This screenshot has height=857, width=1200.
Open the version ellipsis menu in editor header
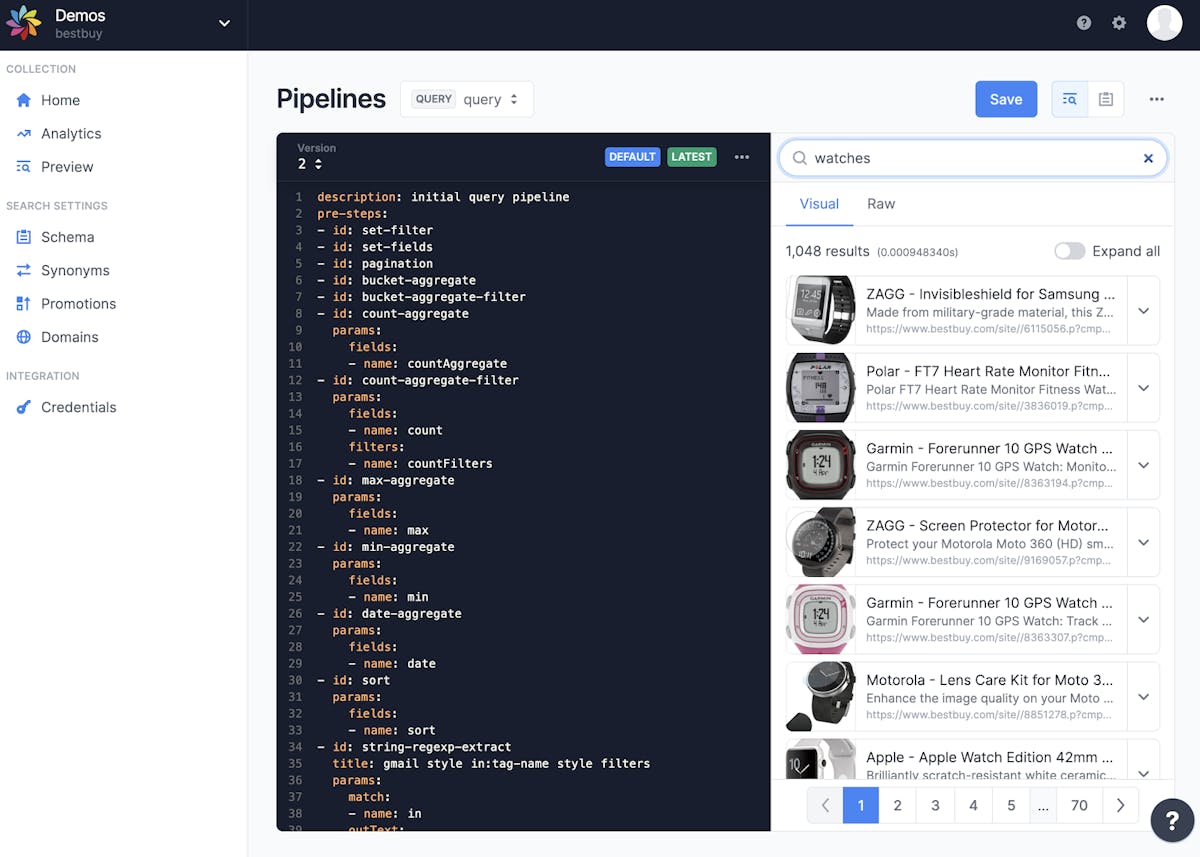[x=742, y=157]
